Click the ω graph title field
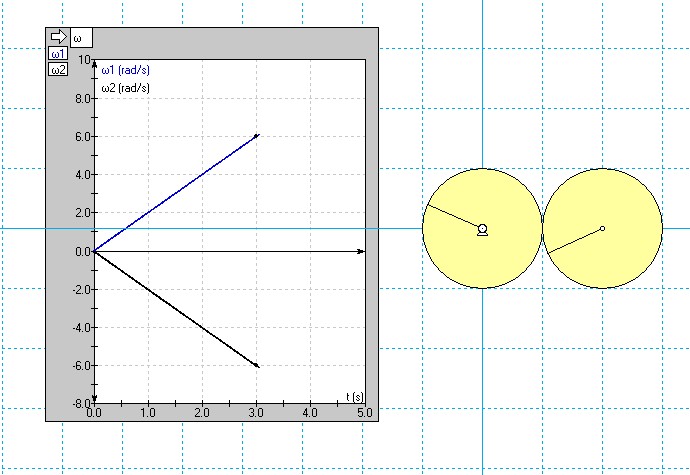The image size is (690, 475). tap(80, 38)
